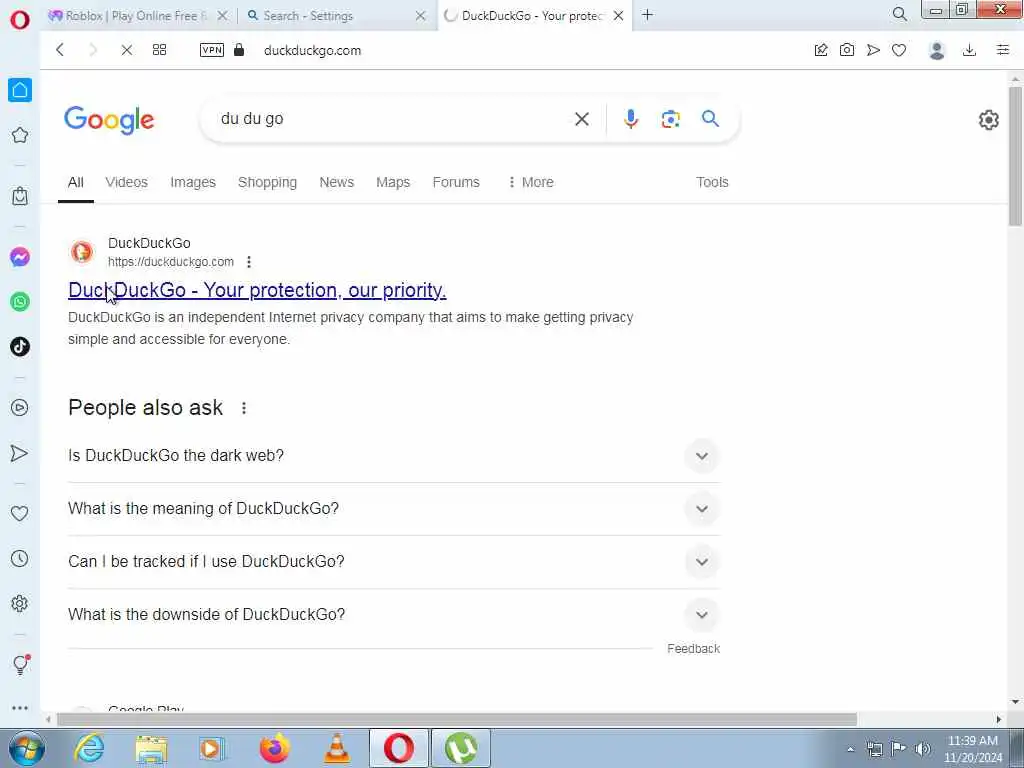
Task: Click the Feedback link
Action: pyautogui.click(x=694, y=648)
